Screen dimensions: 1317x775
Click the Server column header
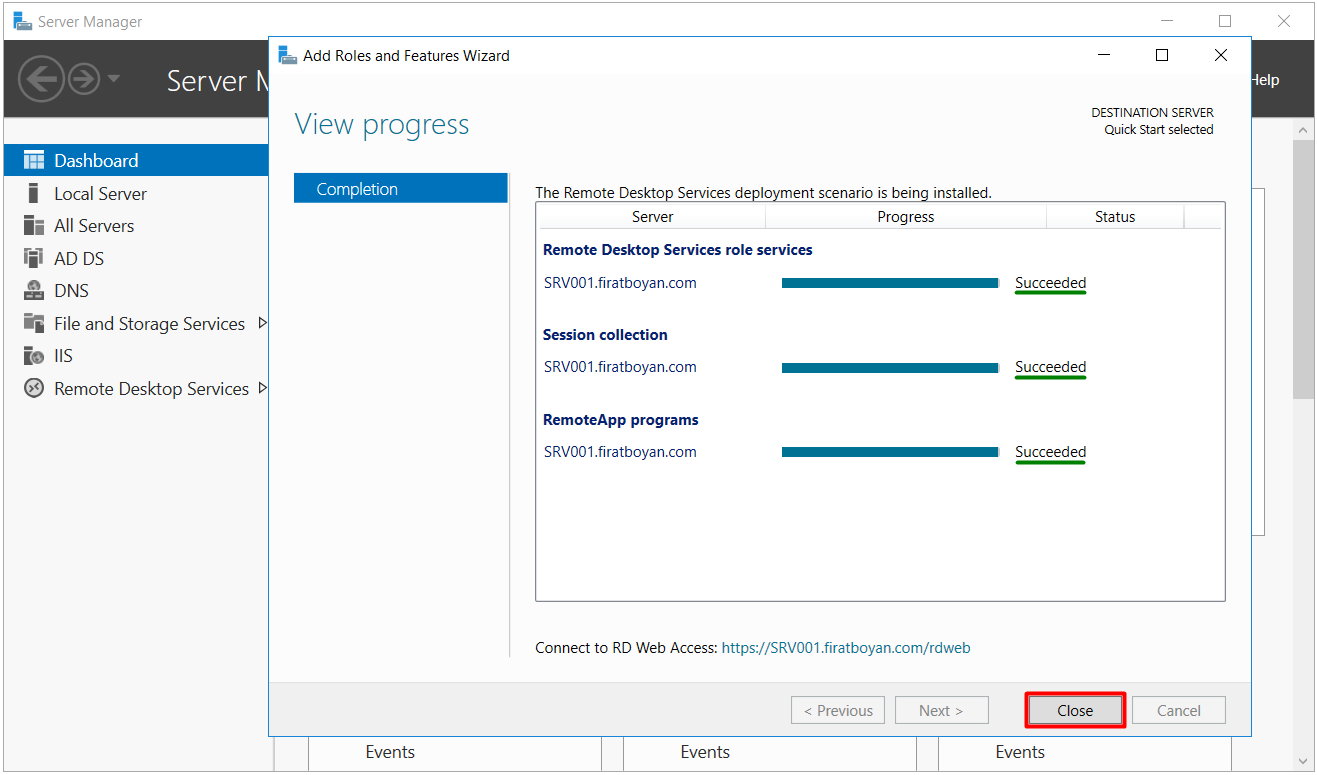point(652,216)
